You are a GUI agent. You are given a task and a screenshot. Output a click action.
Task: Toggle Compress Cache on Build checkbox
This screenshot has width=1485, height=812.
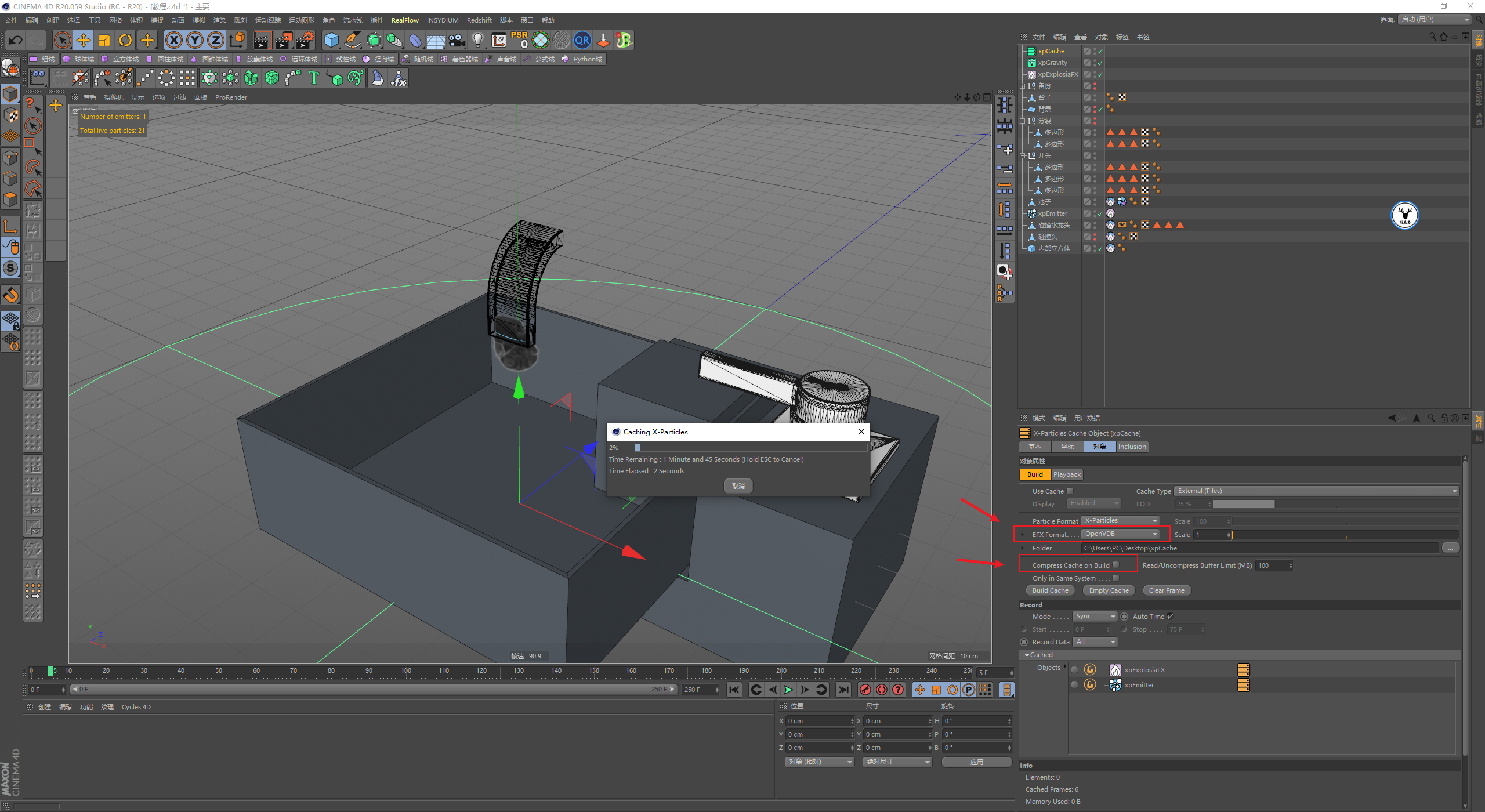(1115, 565)
